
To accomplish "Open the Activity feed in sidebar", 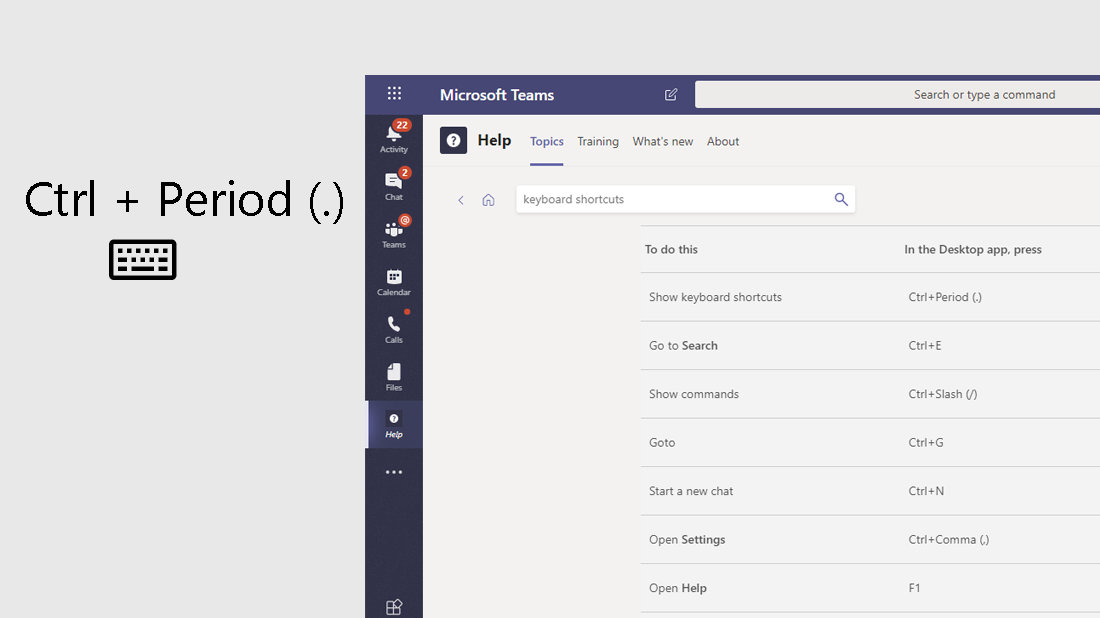I will (394, 138).
